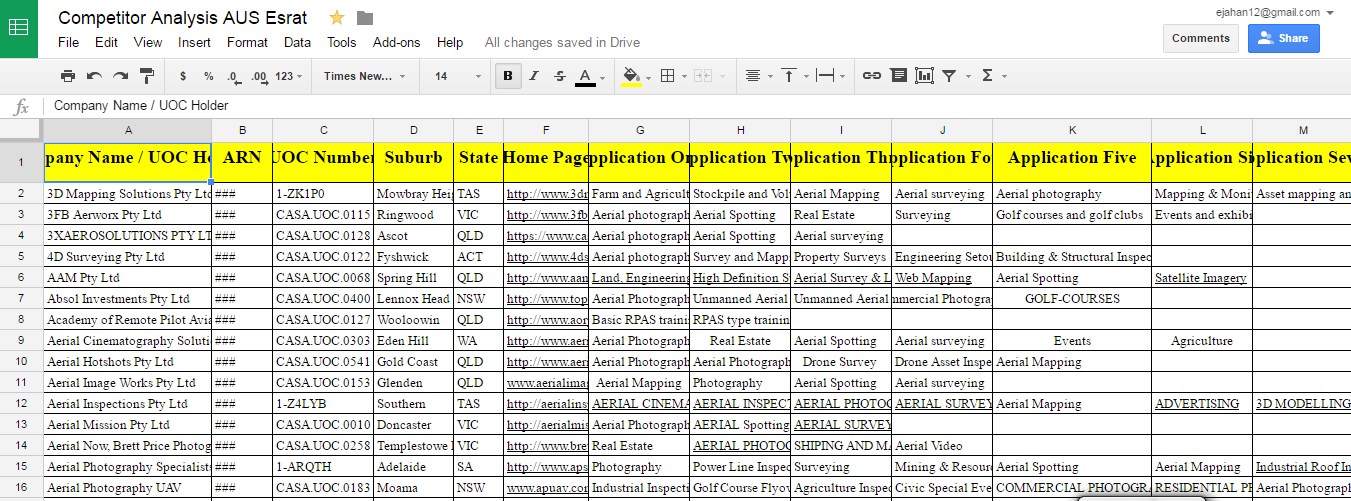This screenshot has width=1351, height=501.
Task: Format as percent
Action: 208,76
